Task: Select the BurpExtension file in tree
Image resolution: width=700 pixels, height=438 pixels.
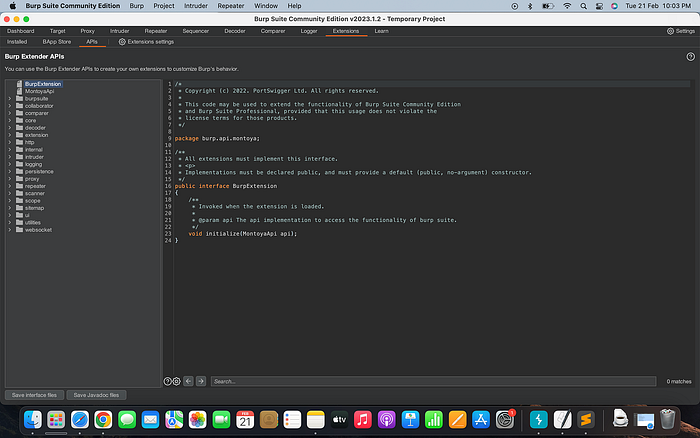Action: [43, 84]
